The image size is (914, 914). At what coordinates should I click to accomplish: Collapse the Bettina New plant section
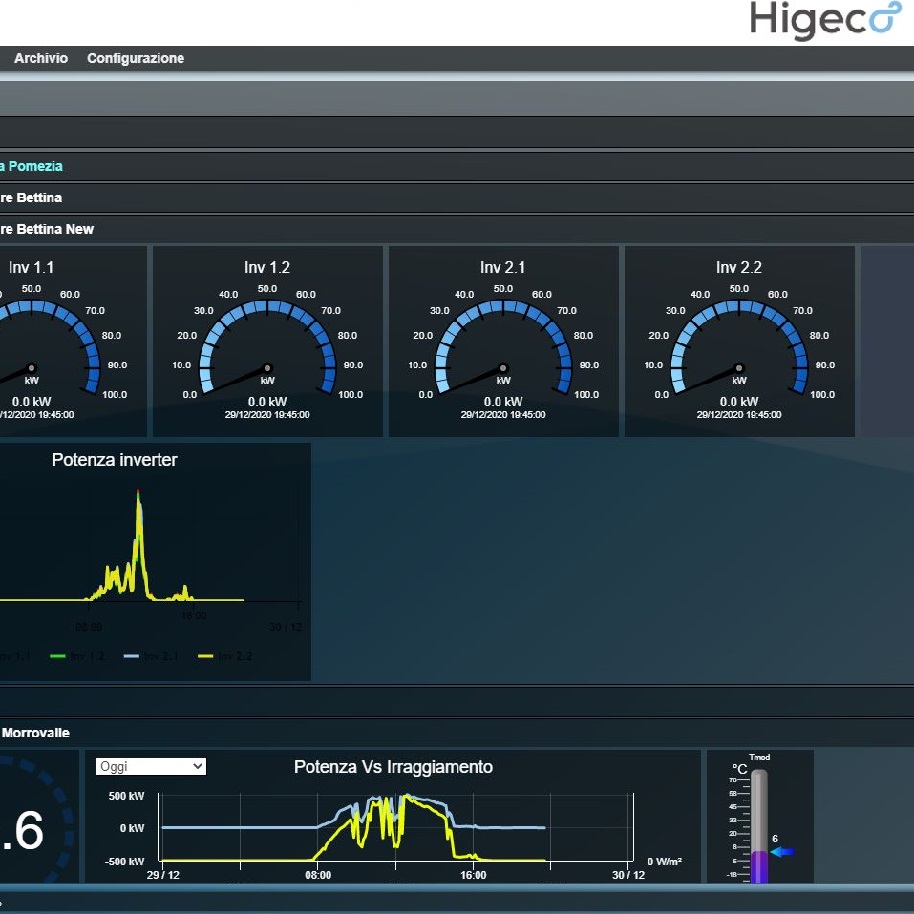tap(457, 229)
